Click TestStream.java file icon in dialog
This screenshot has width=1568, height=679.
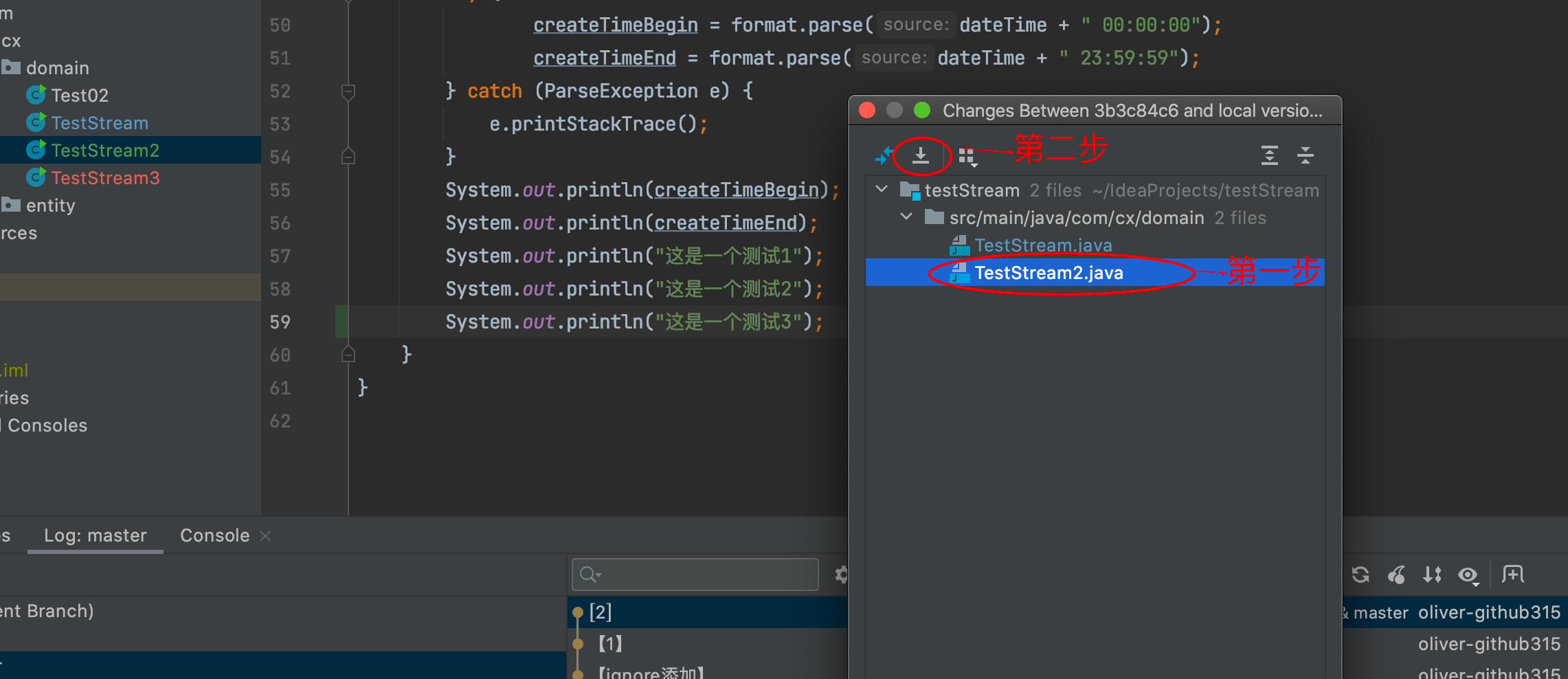[x=959, y=245]
